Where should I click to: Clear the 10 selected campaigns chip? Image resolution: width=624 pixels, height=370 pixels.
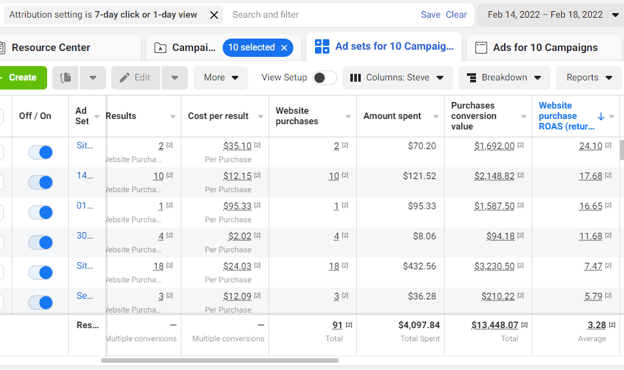coord(284,48)
